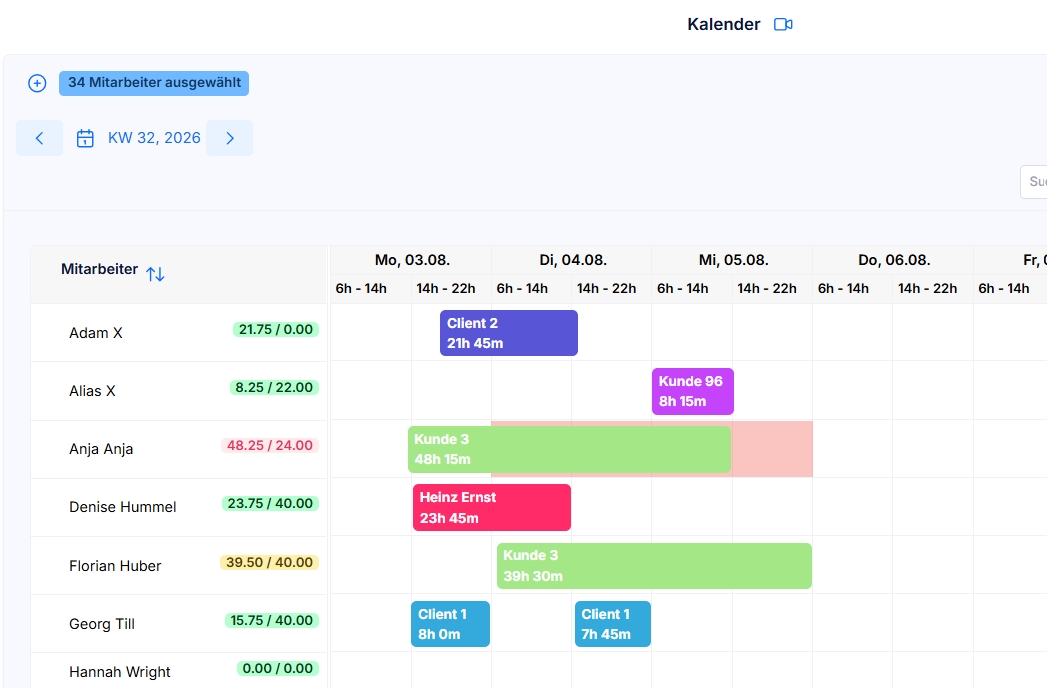Open Georg Till's Client 1 8h 0m shift
This screenshot has height=688, width=1047.
pyautogui.click(x=450, y=624)
